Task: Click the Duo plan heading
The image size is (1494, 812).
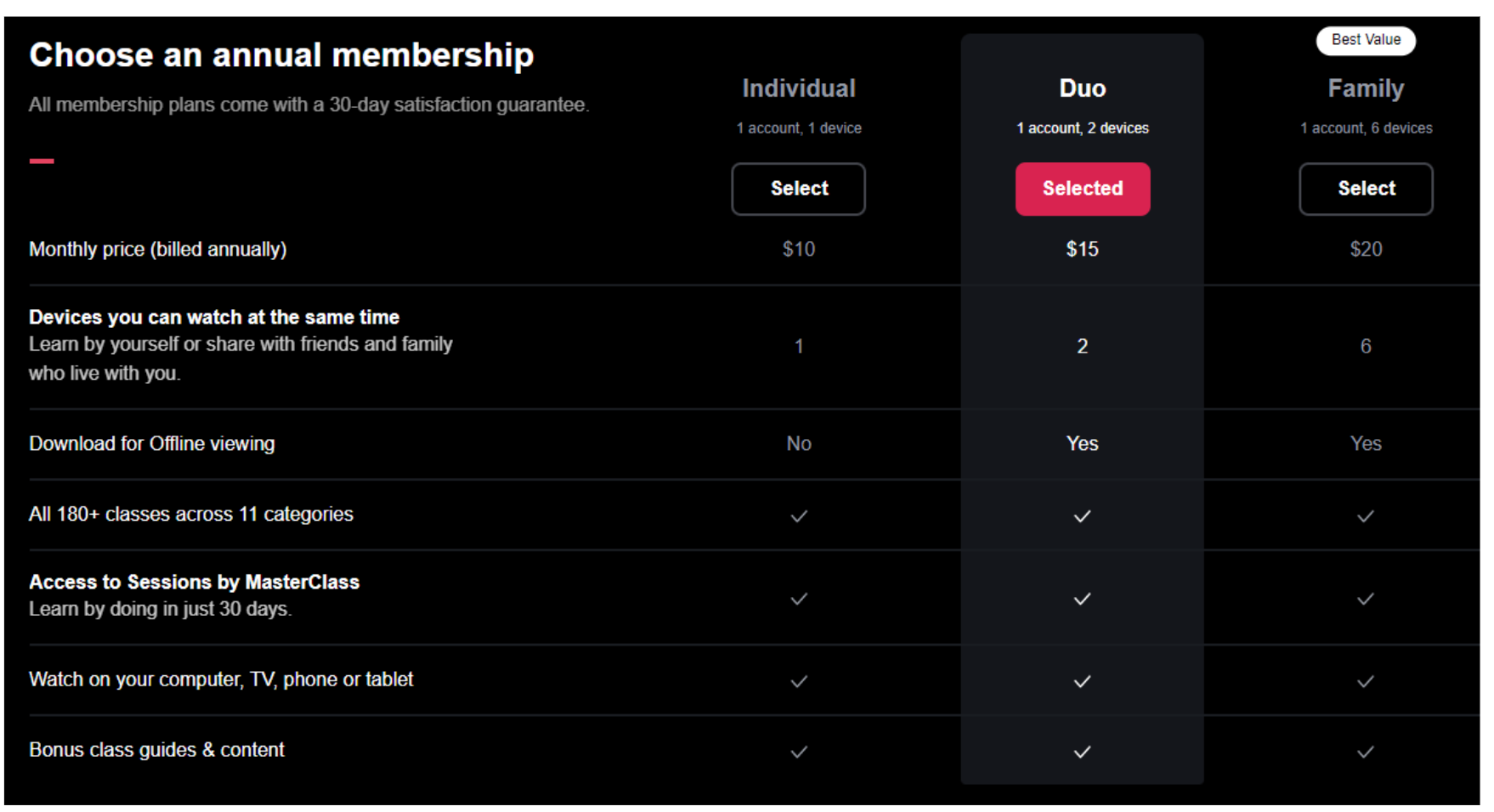Action: tap(1082, 88)
